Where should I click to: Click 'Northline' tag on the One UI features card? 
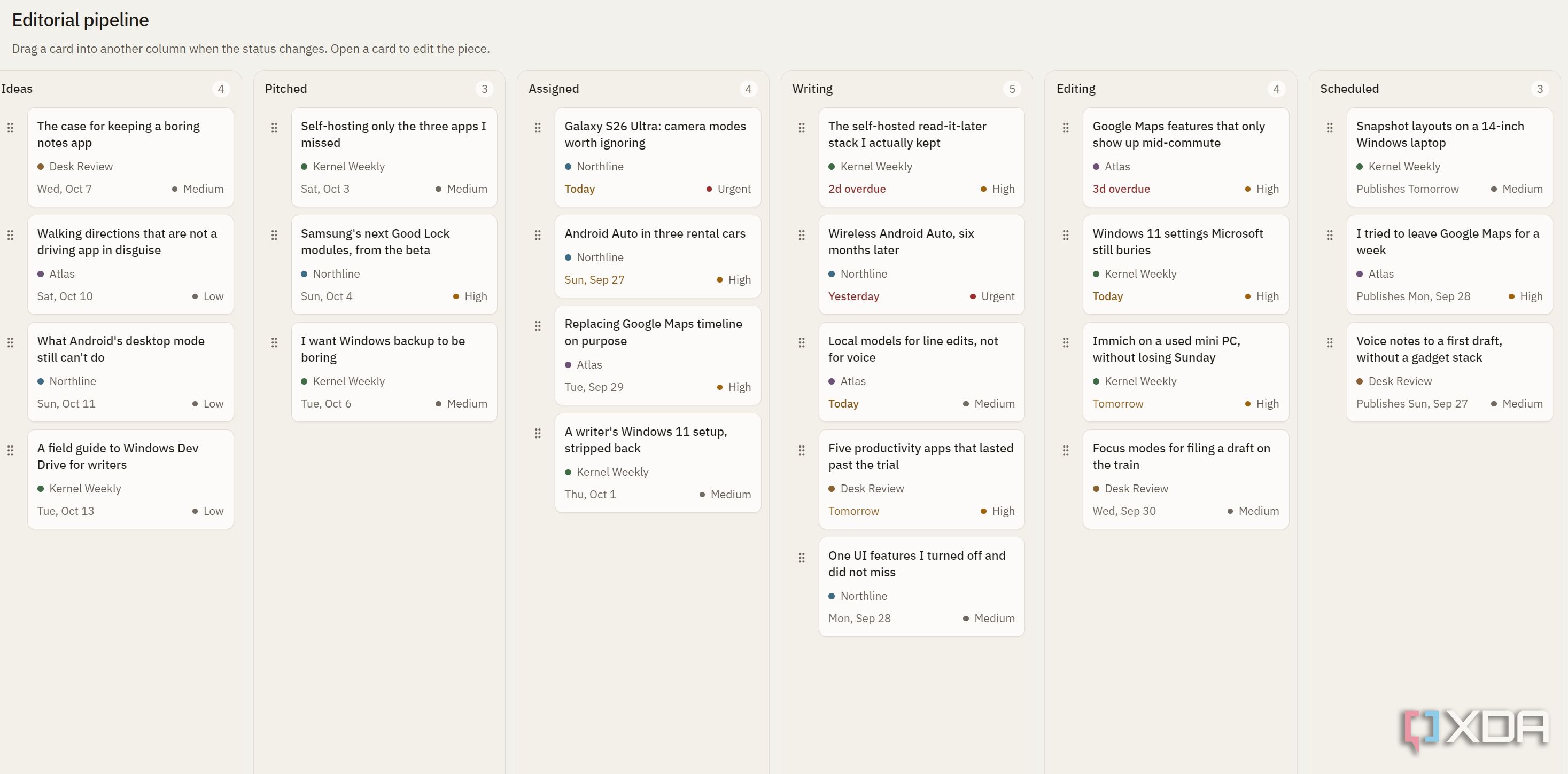click(x=858, y=596)
